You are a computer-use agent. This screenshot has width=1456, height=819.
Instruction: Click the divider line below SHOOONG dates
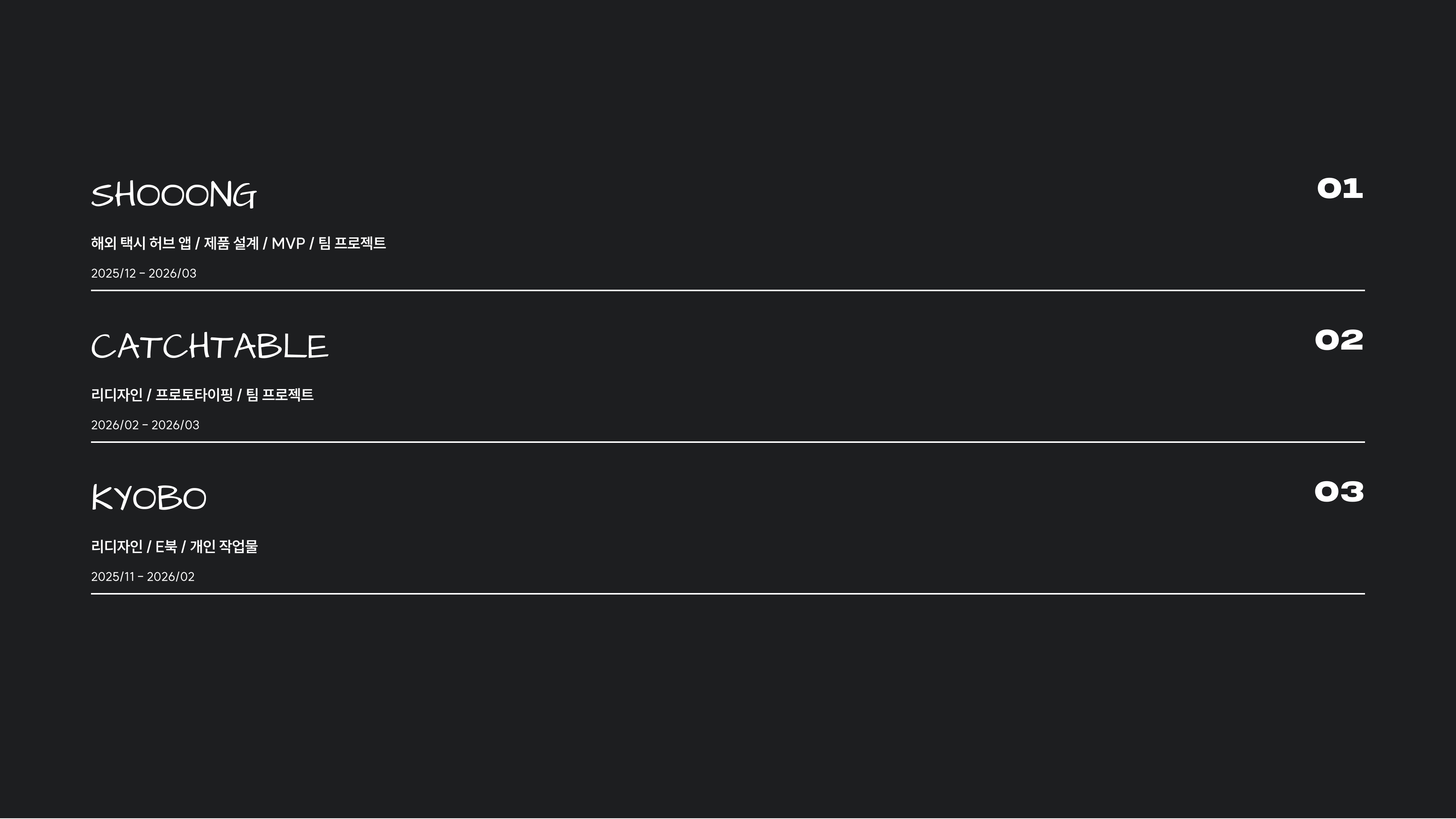(x=728, y=290)
